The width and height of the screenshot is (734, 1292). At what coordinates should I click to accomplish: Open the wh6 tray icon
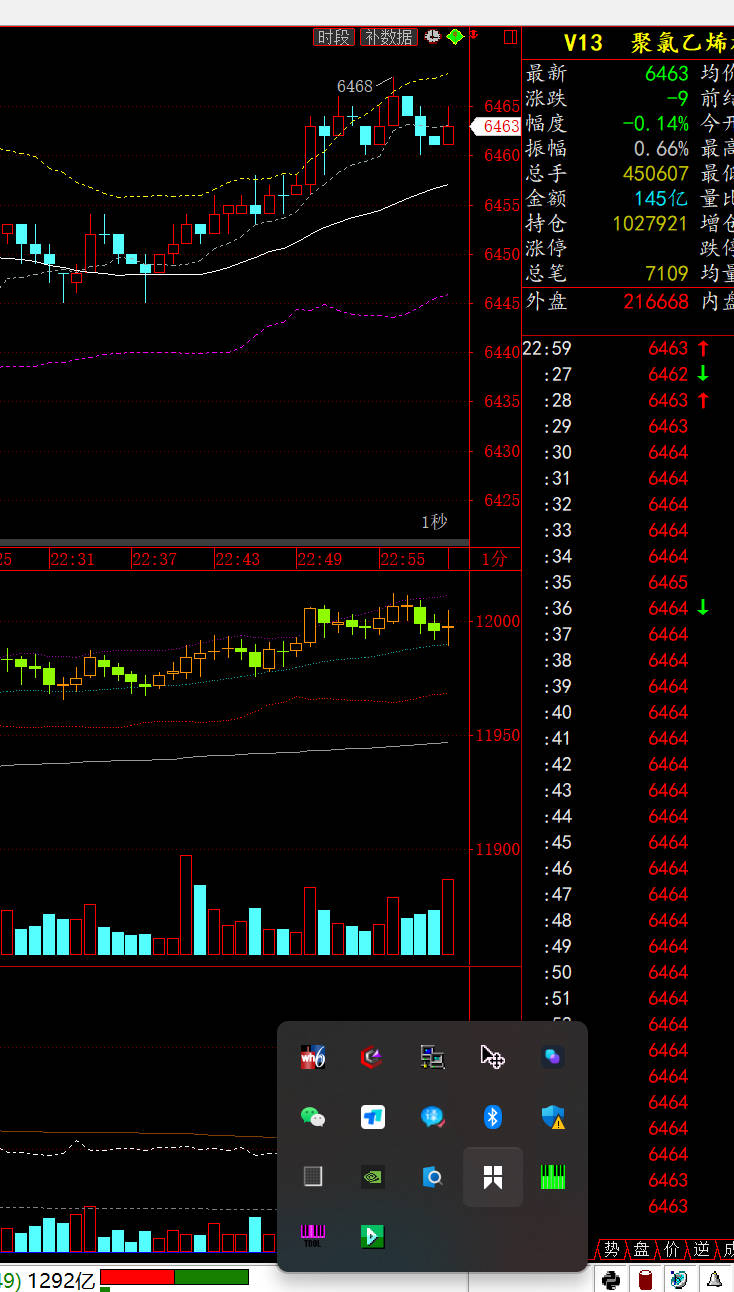(313, 1057)
